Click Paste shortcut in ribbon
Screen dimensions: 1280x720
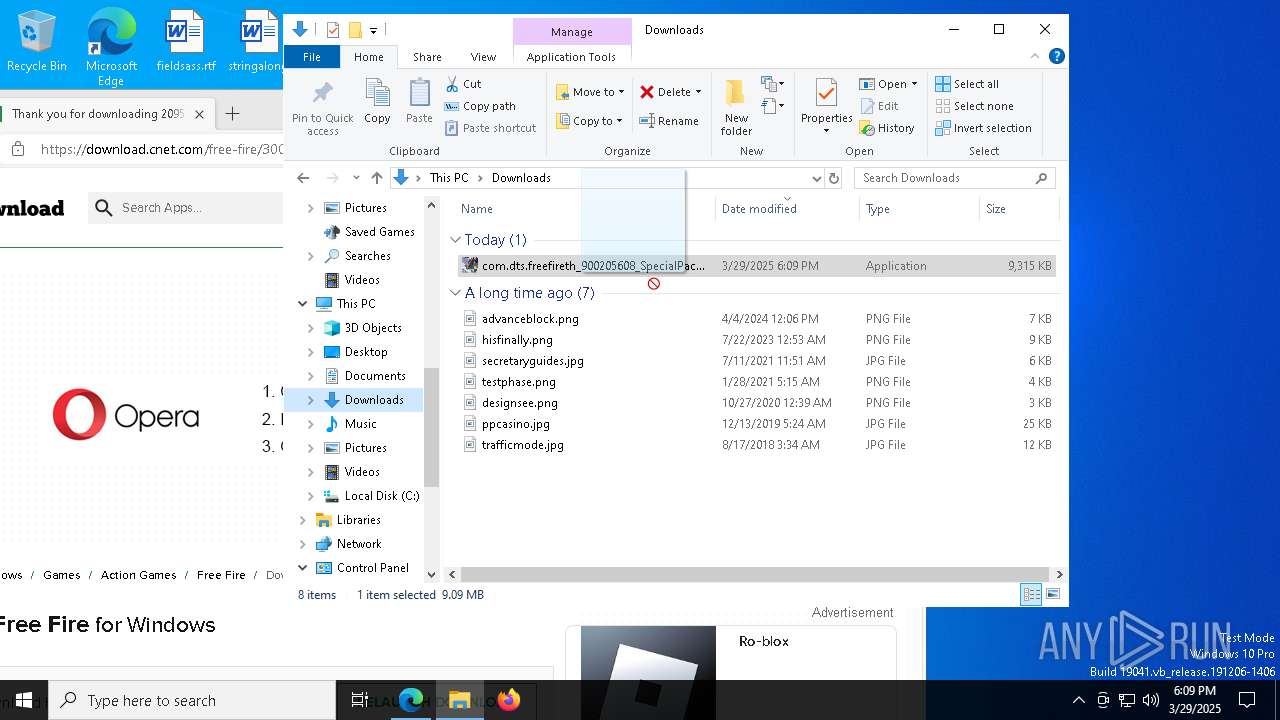(x=490, y=128)
